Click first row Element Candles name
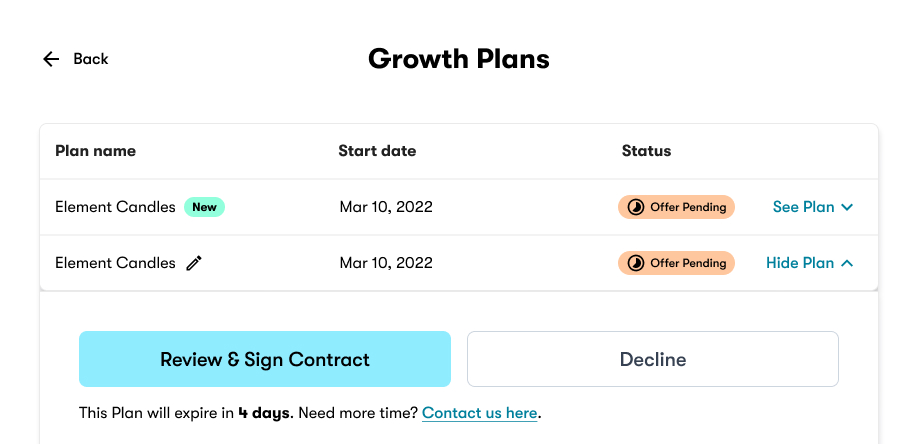Viewport: 916px width, 444px height. pos(115,207)
